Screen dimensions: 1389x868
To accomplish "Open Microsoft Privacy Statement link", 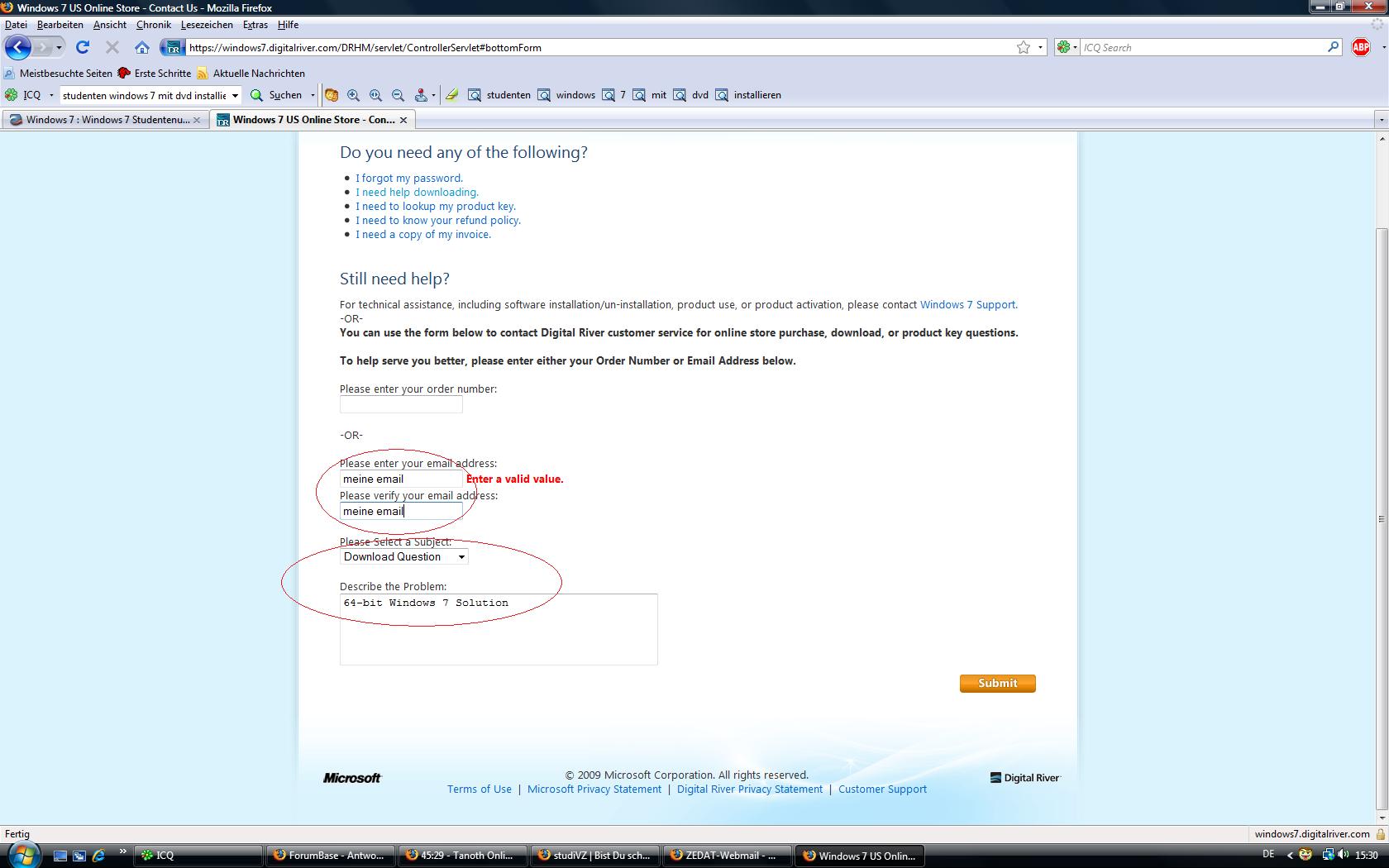I will click(x=594, y=789).
